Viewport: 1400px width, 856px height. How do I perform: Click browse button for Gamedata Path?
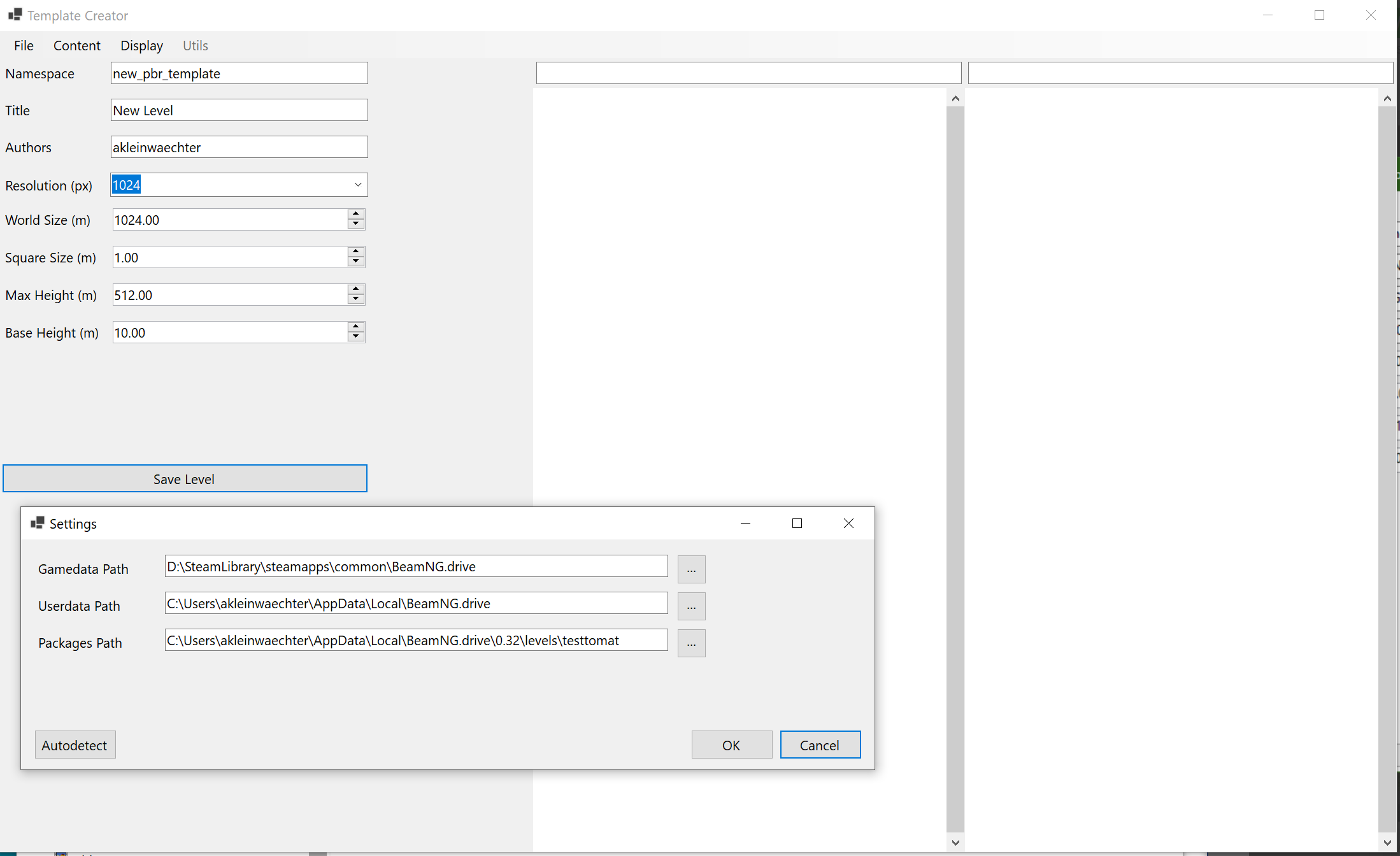[691, 569]
